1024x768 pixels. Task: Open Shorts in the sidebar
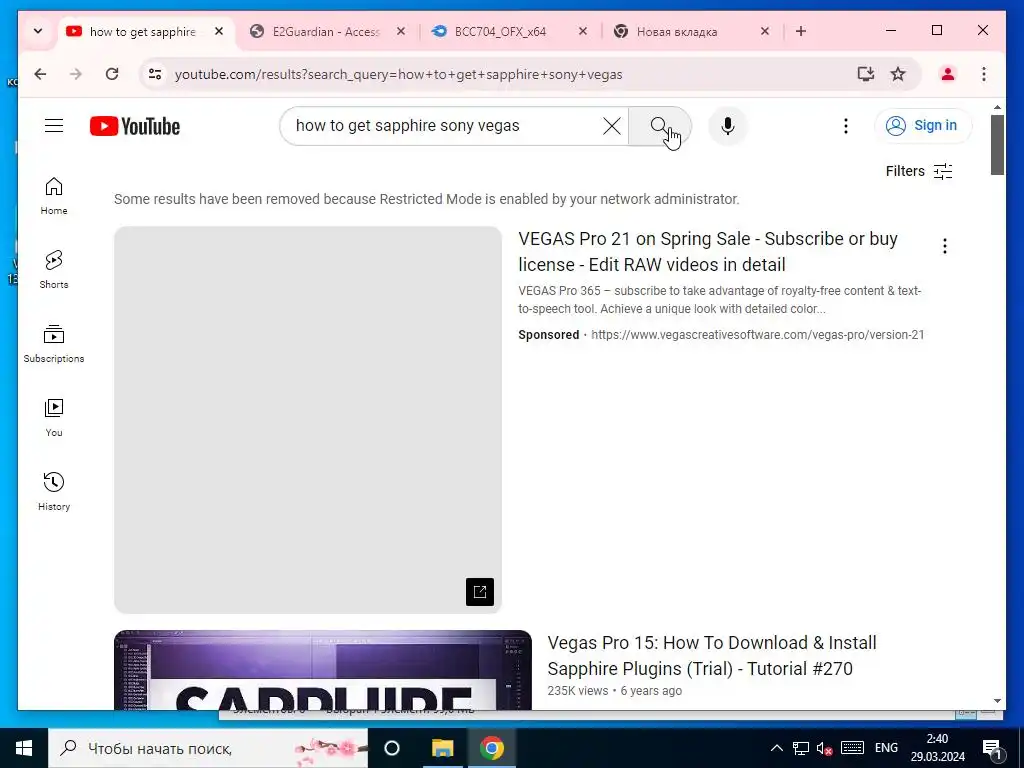pos(54,270)
